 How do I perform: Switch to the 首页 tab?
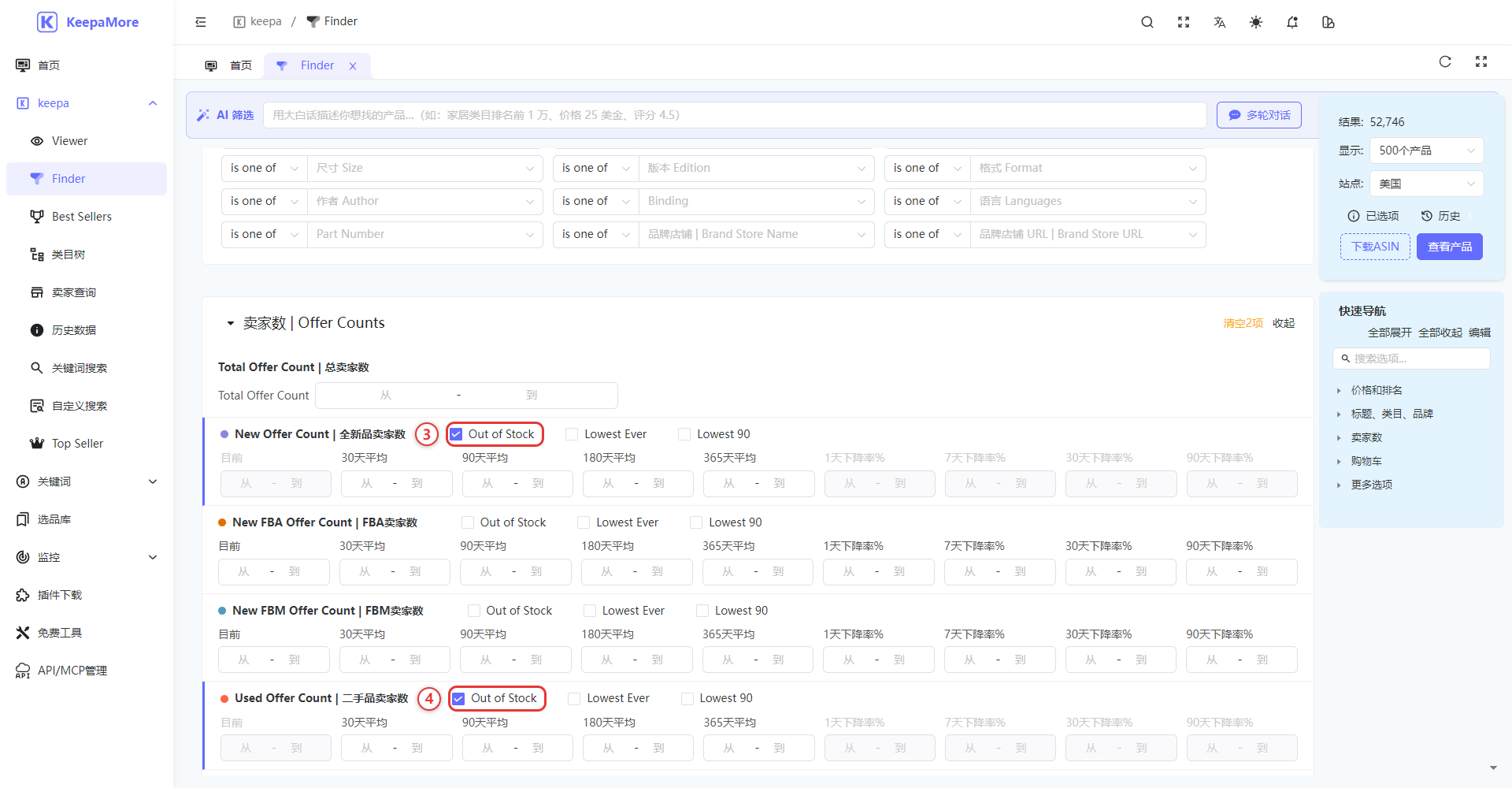coord(229,65)
